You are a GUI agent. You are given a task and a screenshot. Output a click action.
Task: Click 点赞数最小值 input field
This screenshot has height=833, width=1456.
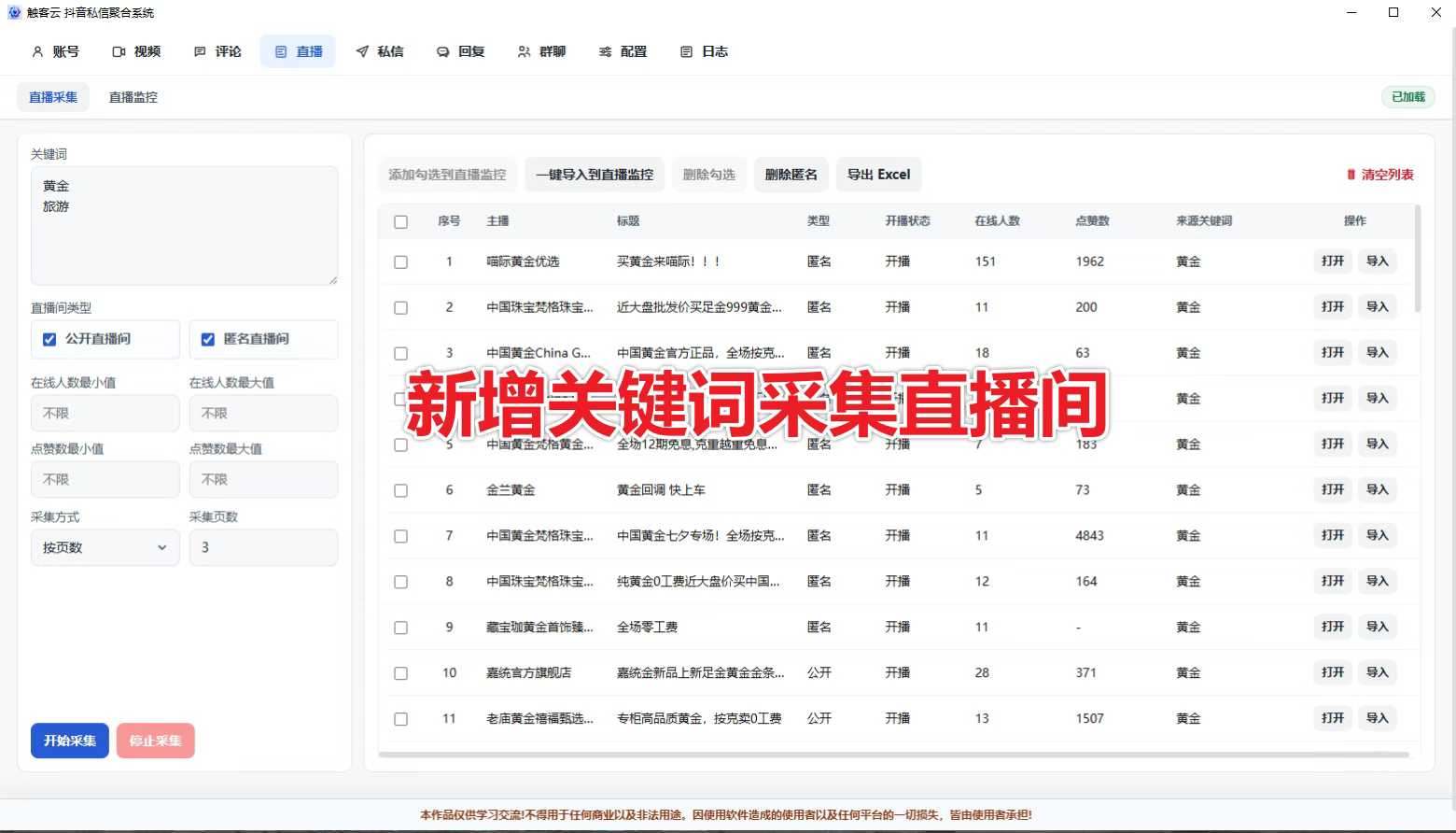(105, 479)
